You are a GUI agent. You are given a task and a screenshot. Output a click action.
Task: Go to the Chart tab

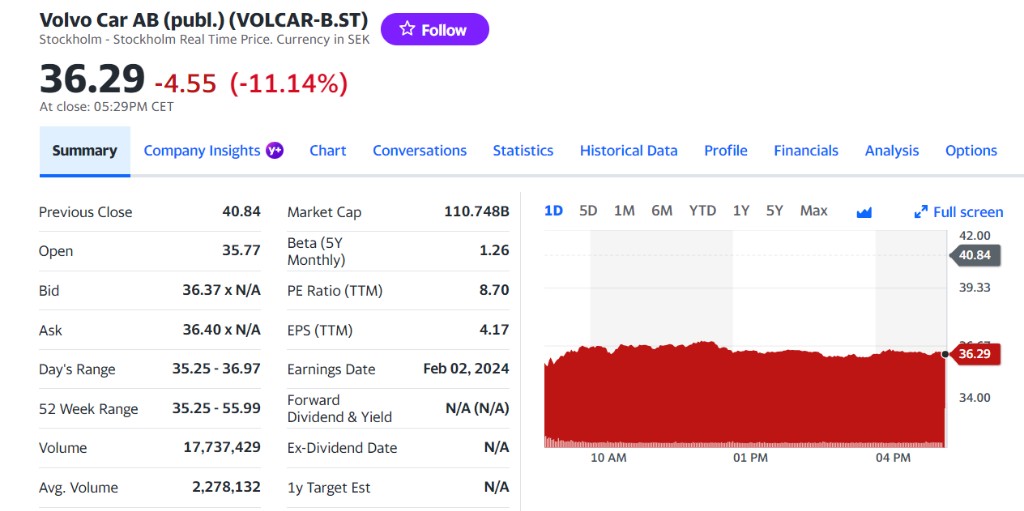[x=328, y=150]
